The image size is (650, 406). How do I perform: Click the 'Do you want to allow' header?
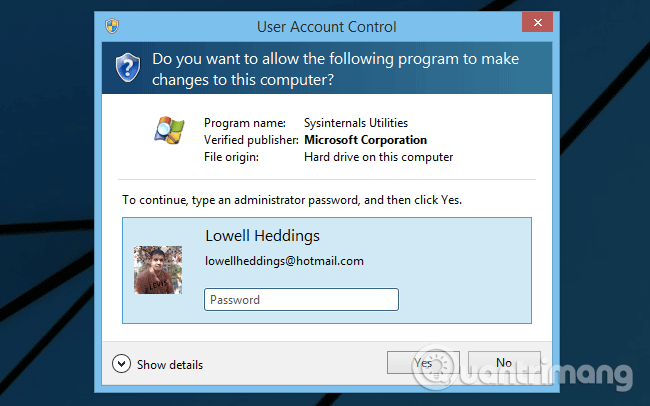(x=335, y=69)
